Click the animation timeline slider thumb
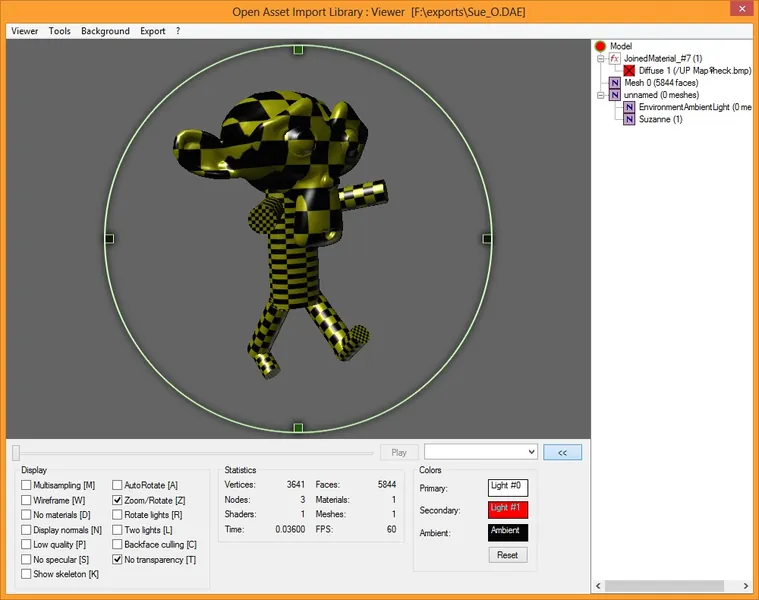Viewport: 759px width, 600px height. [16, 453]
